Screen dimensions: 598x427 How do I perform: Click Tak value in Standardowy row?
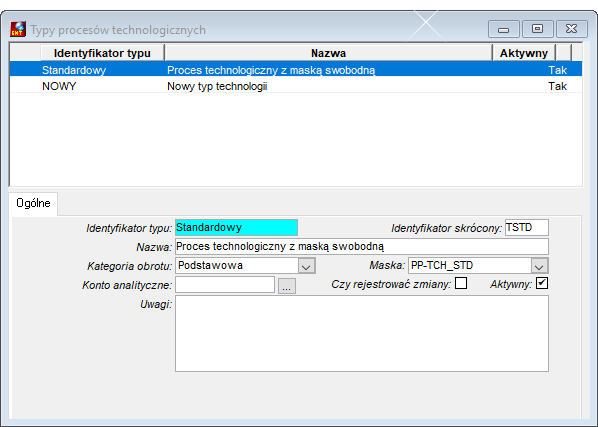pos(558,70)
